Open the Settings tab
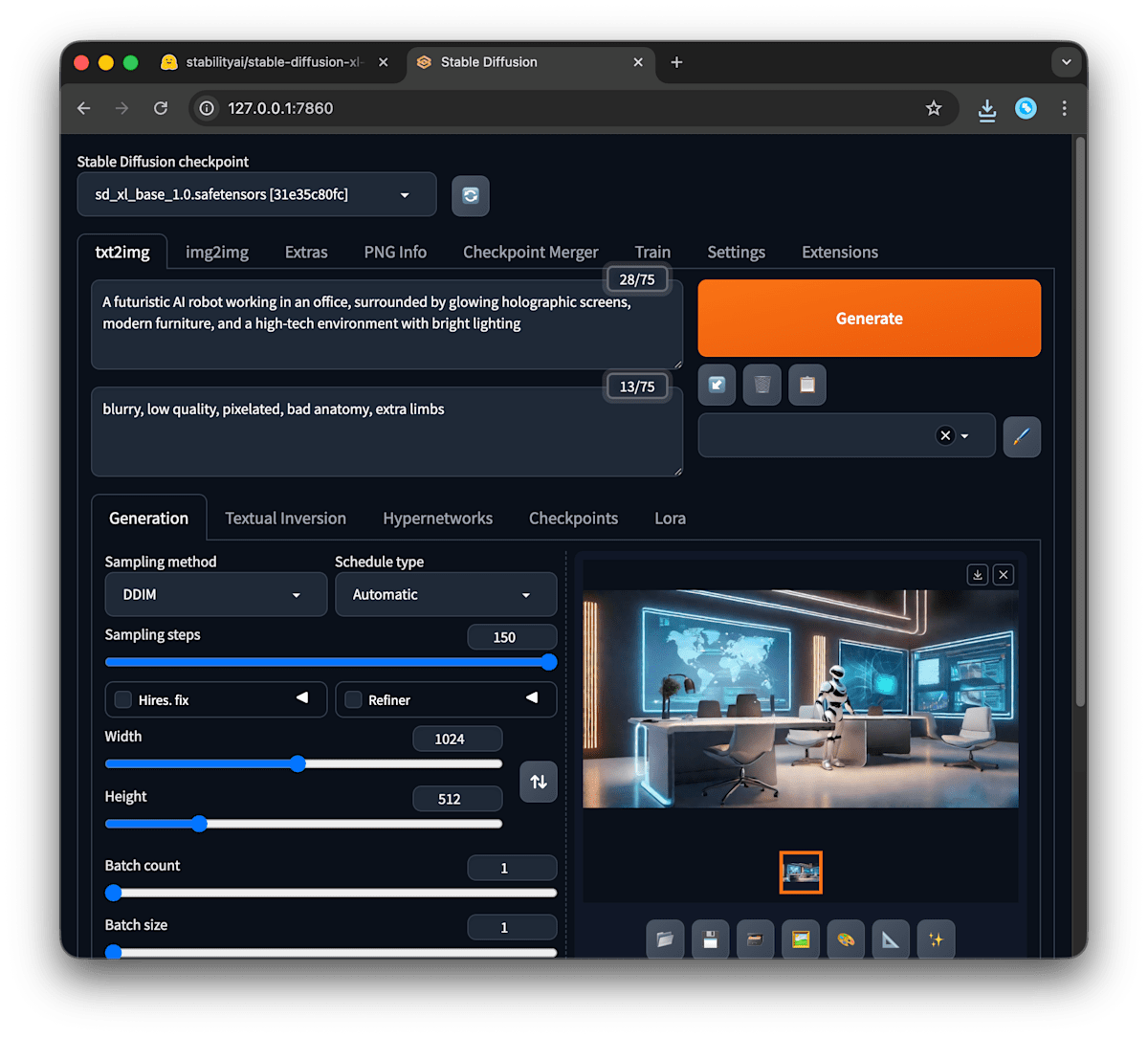The image size is (1148, 1038). click(736, 252)
